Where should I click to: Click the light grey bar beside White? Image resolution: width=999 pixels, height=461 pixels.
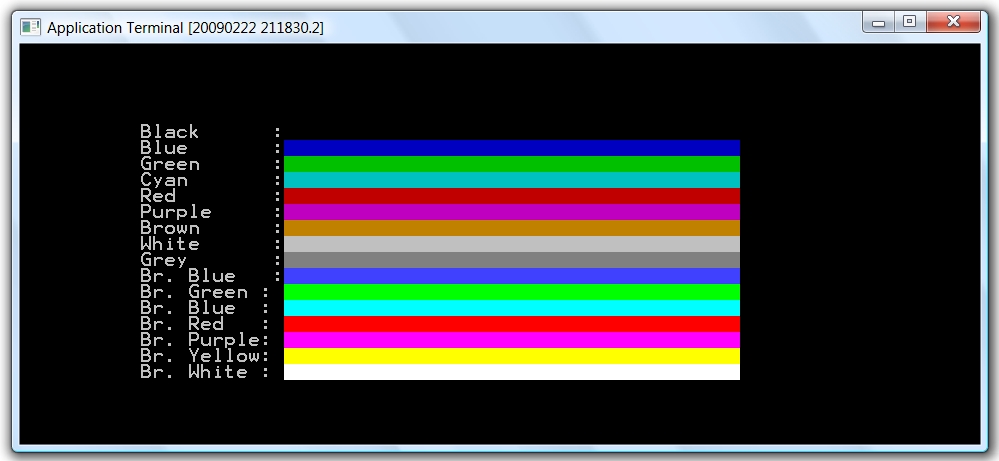pyautogui.click(x=511, y=244)
